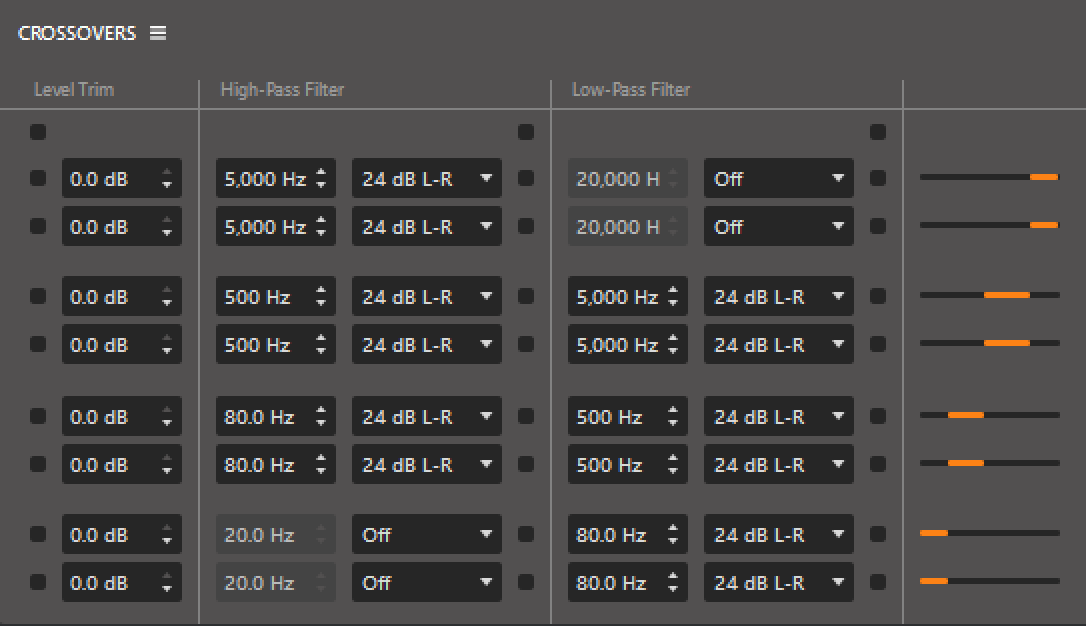Screen dimensions: 1086x626
Task: Toggle the master checkbox above the Low-Pass Filter column
Action: point(878,131)
